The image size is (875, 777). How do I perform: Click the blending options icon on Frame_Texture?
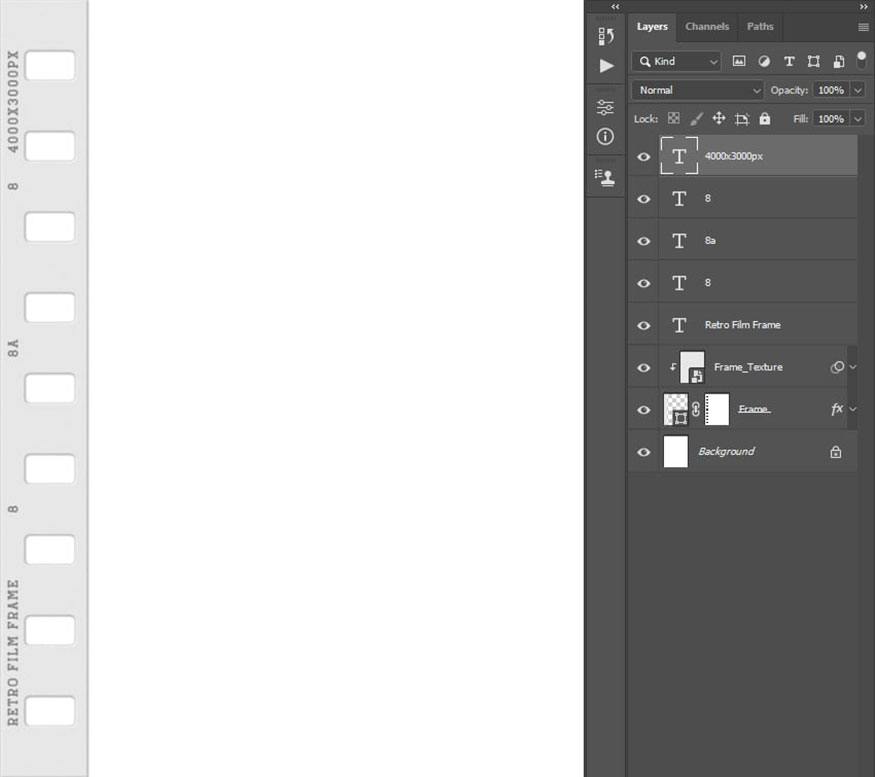837,367
